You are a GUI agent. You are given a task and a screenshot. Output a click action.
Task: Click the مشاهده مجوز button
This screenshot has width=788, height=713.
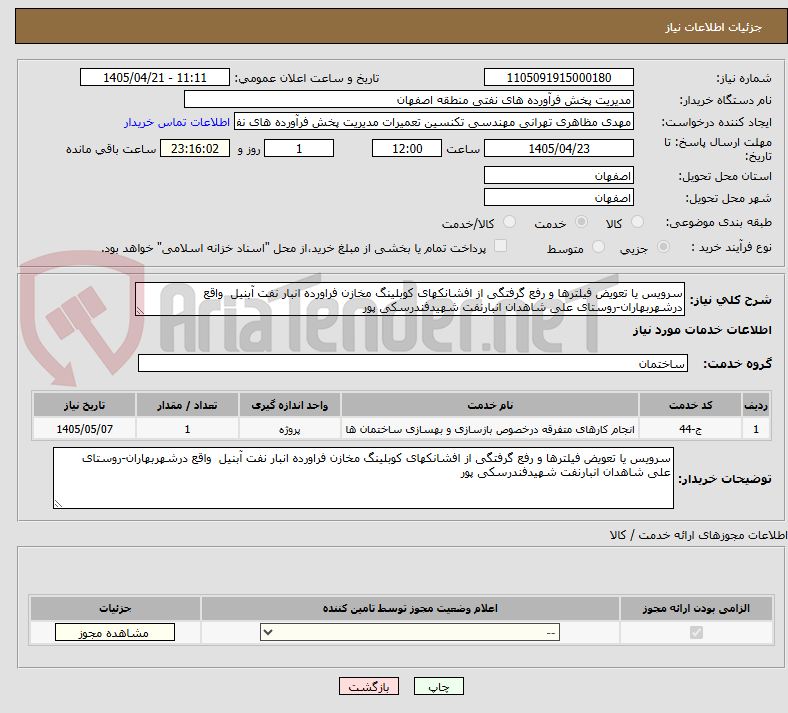(115, 632)
